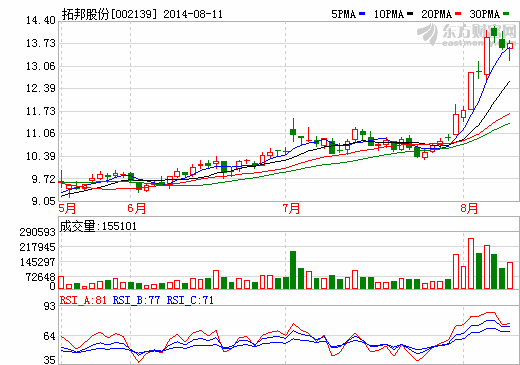Click the 9.72 price axis label
Viewport: 520px width, 365px height.
click(x=44, y=179)
